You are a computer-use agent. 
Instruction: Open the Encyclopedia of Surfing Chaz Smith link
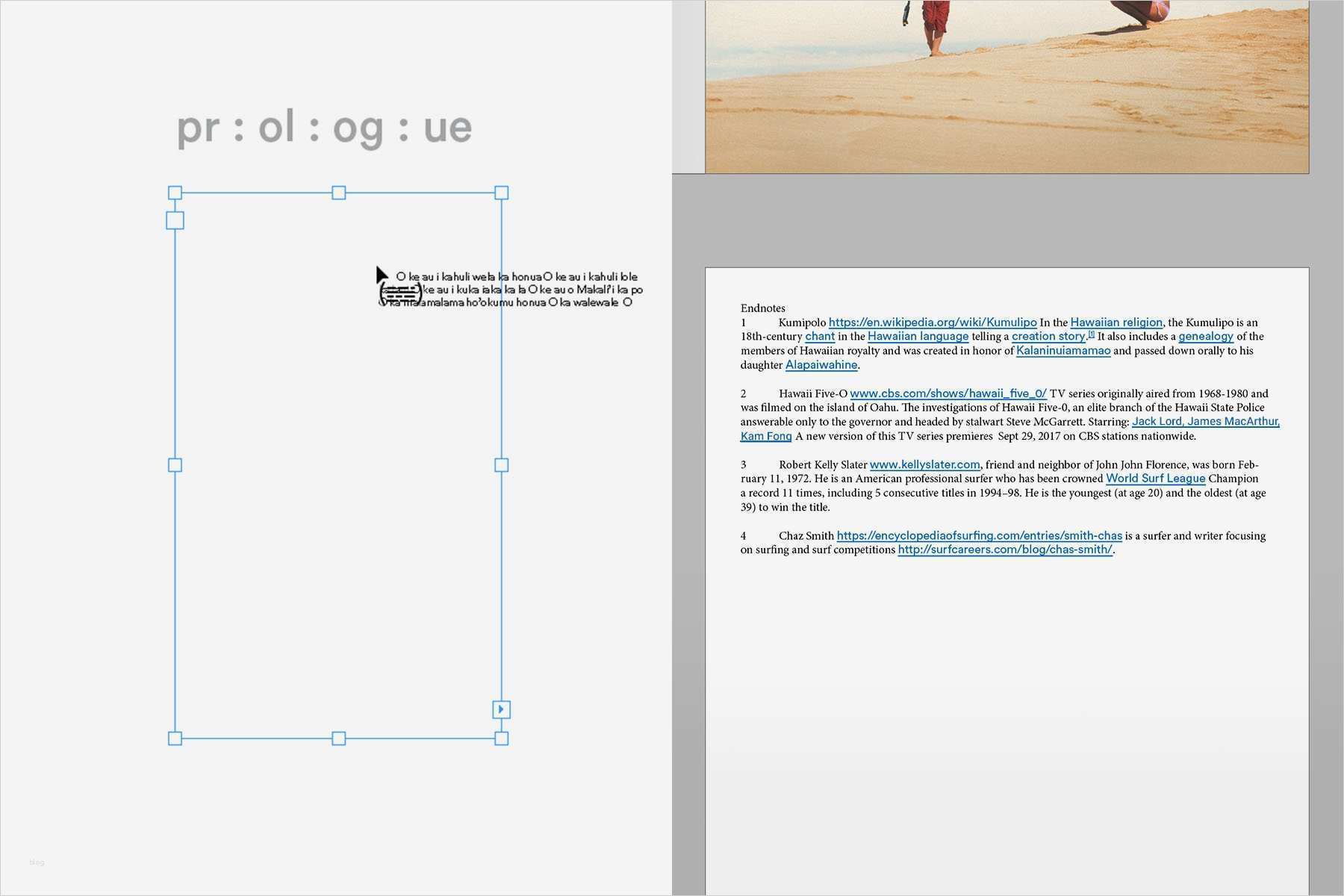click(979, 535)
